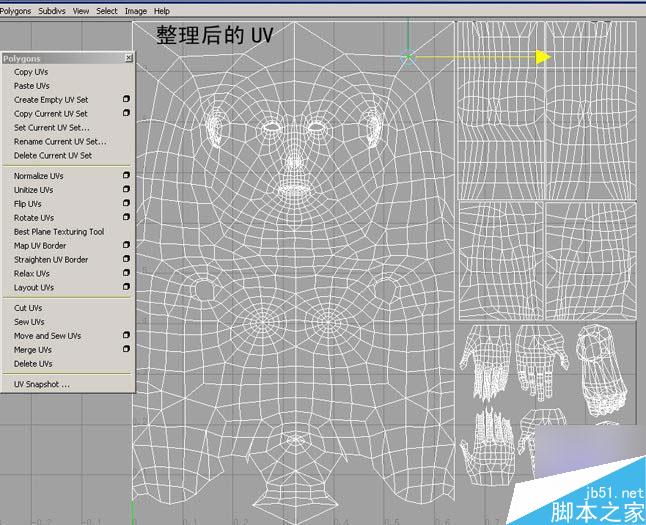This screenshot has height=525, width=646.
Task: Click the yellow X-axis manipulator arrow
Action: click(x=543, y=57)
